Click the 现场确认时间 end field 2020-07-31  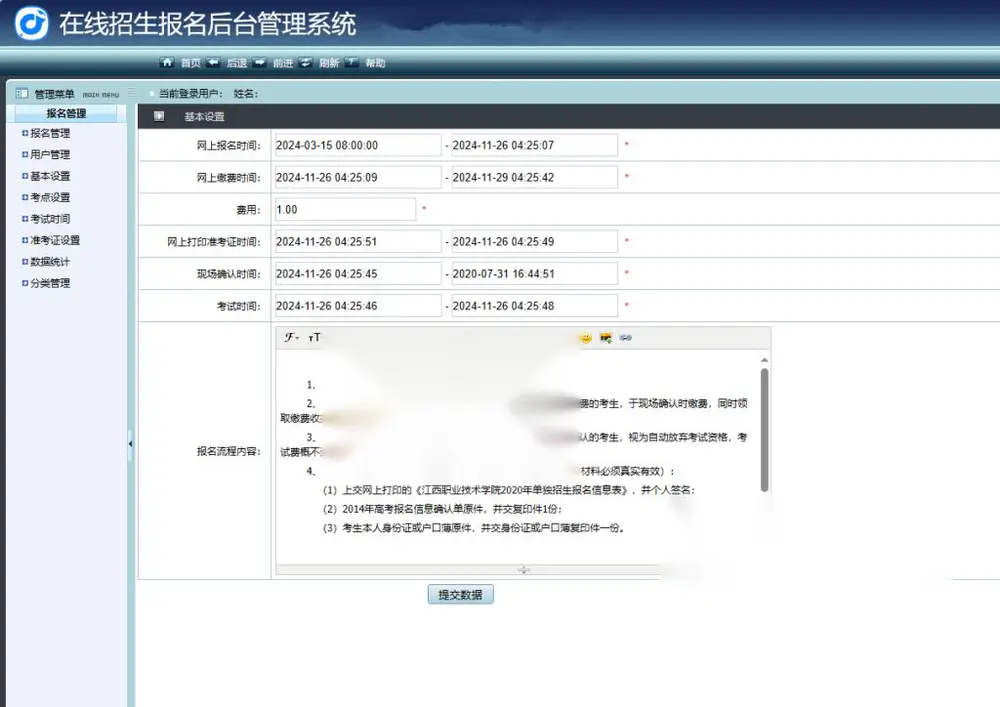pos(534,273)
